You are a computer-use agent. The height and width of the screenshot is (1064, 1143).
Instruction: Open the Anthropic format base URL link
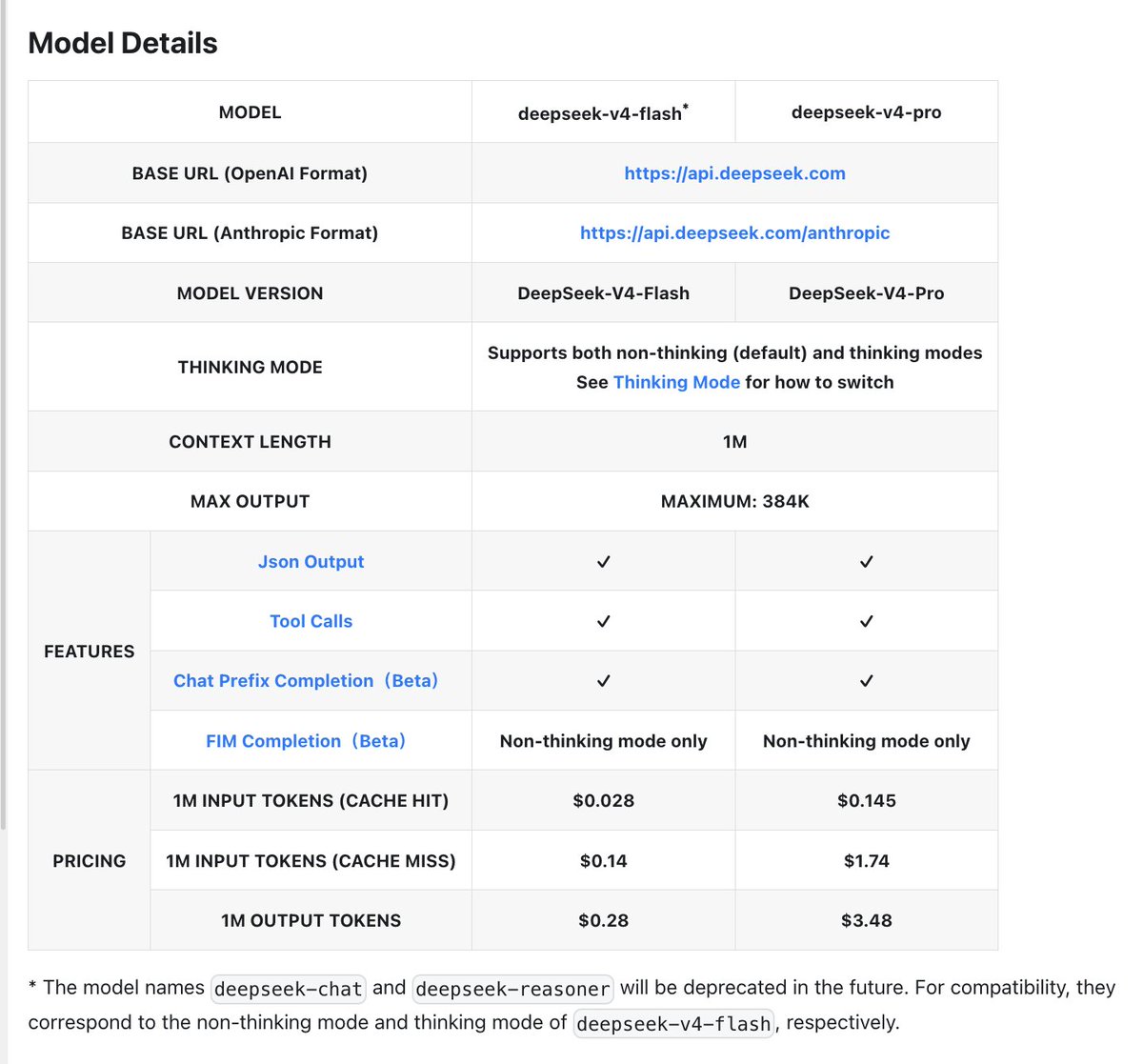tap(734, 232)
